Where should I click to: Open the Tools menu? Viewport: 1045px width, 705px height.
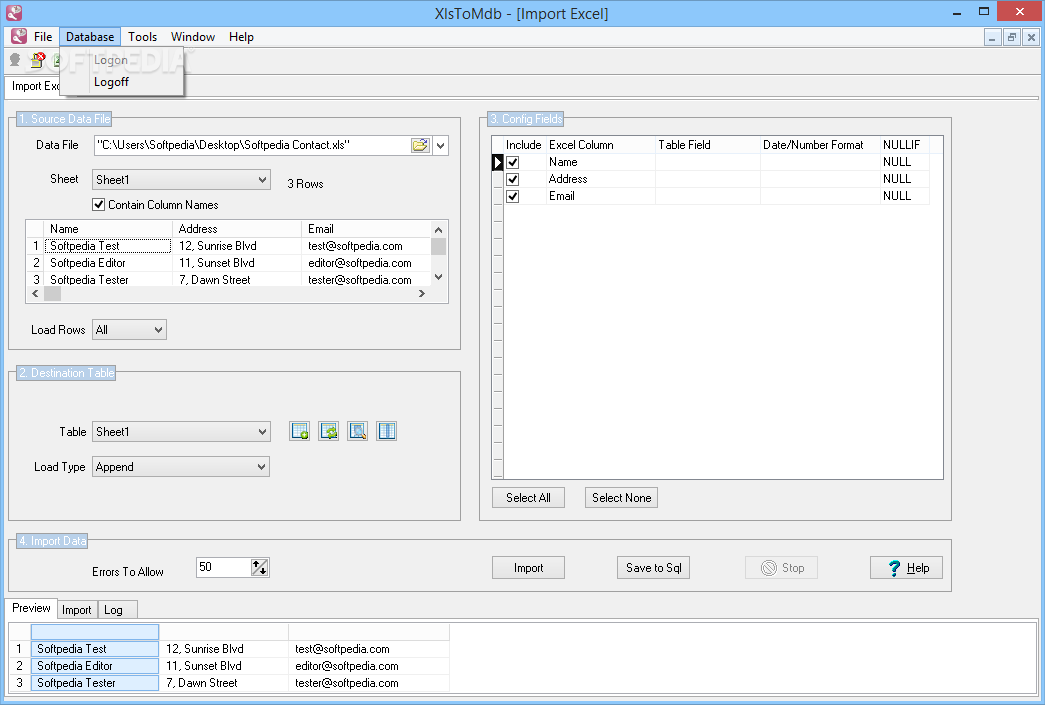pos(143,37)
